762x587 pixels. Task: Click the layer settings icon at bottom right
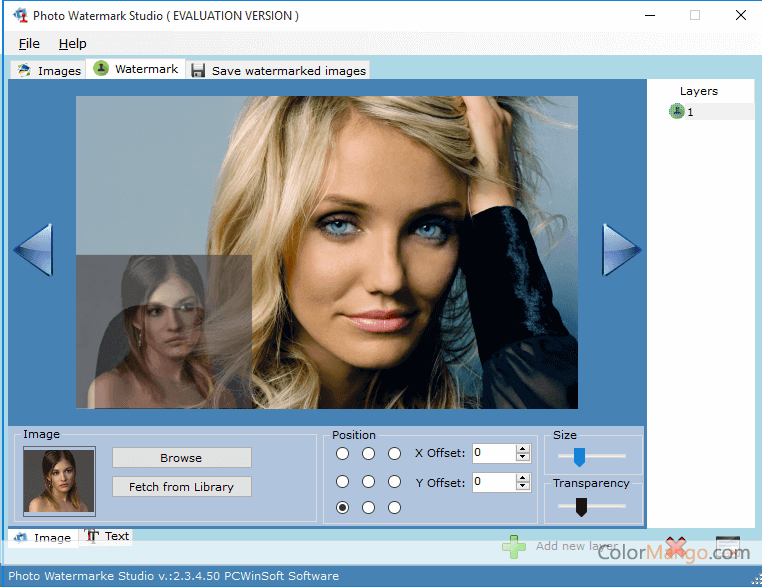pyautogui.click(x=728, y=547)
